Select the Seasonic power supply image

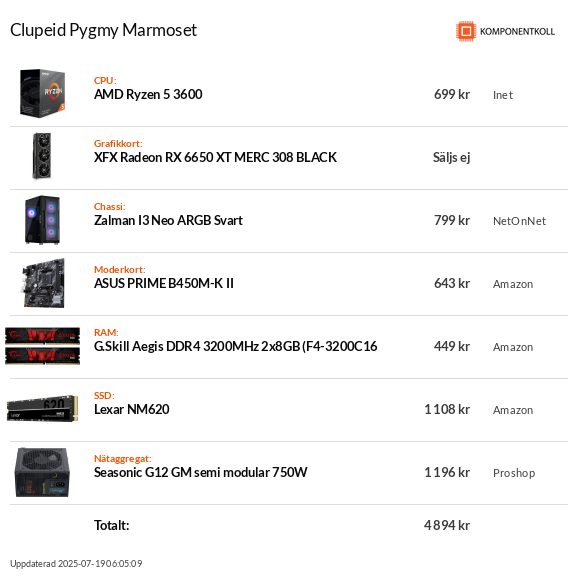coord(42,472)
